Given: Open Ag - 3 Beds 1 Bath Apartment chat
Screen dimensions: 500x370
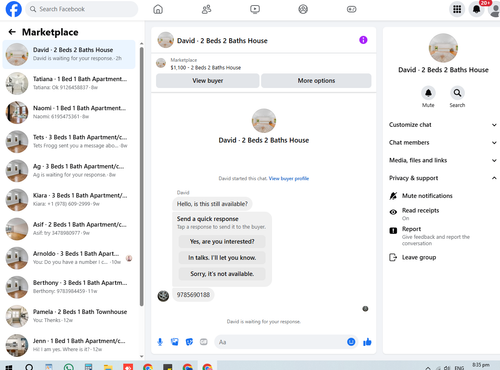Looking at the screenshot, I should coord(69,171).
